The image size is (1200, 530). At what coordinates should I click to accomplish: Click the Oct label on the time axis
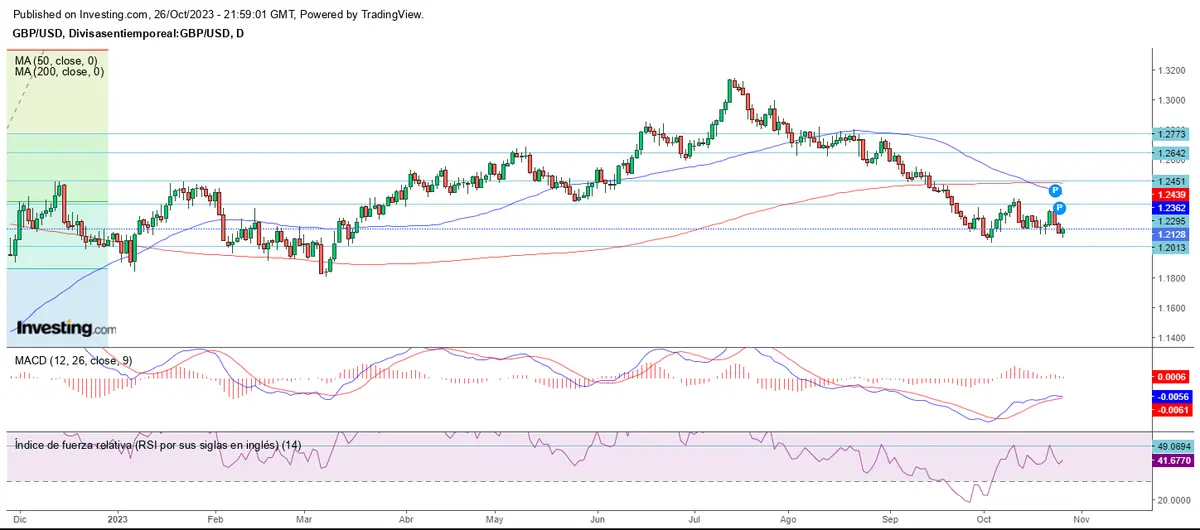[985, 520]
